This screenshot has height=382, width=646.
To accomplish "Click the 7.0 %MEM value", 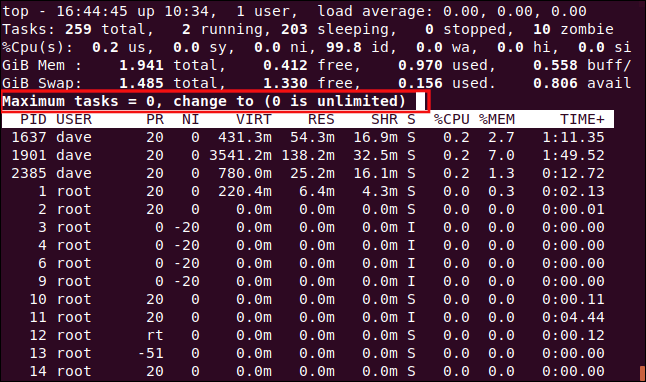I will (501, 155).
